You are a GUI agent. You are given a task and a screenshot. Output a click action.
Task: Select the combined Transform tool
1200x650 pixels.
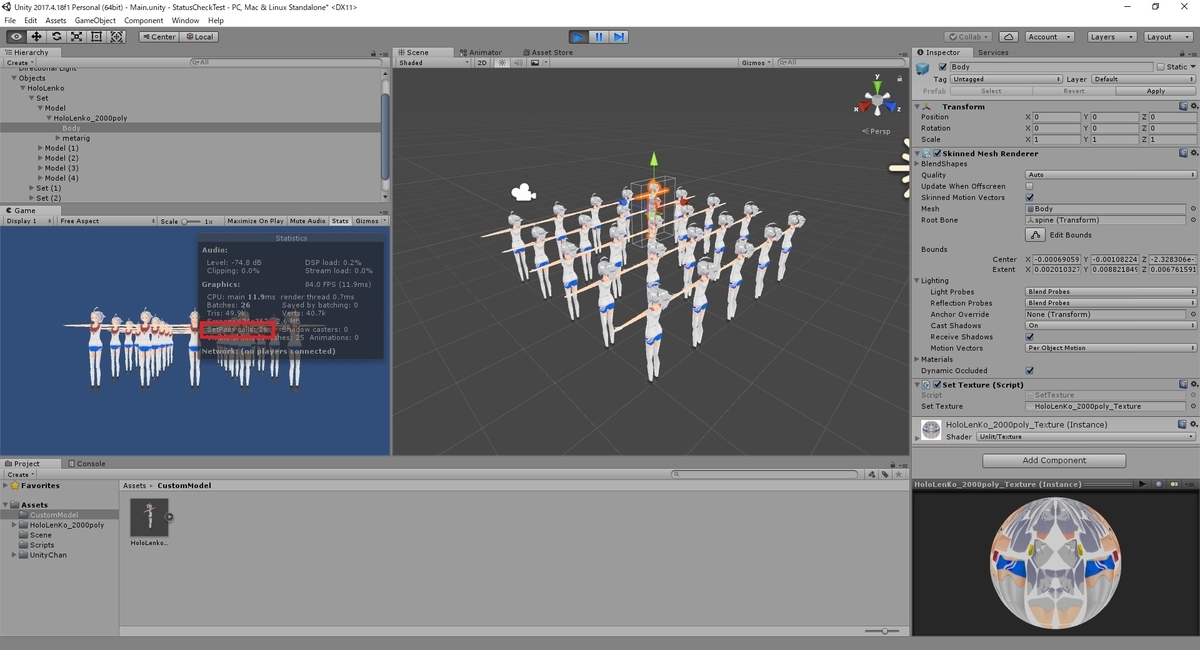coord(117,37)
